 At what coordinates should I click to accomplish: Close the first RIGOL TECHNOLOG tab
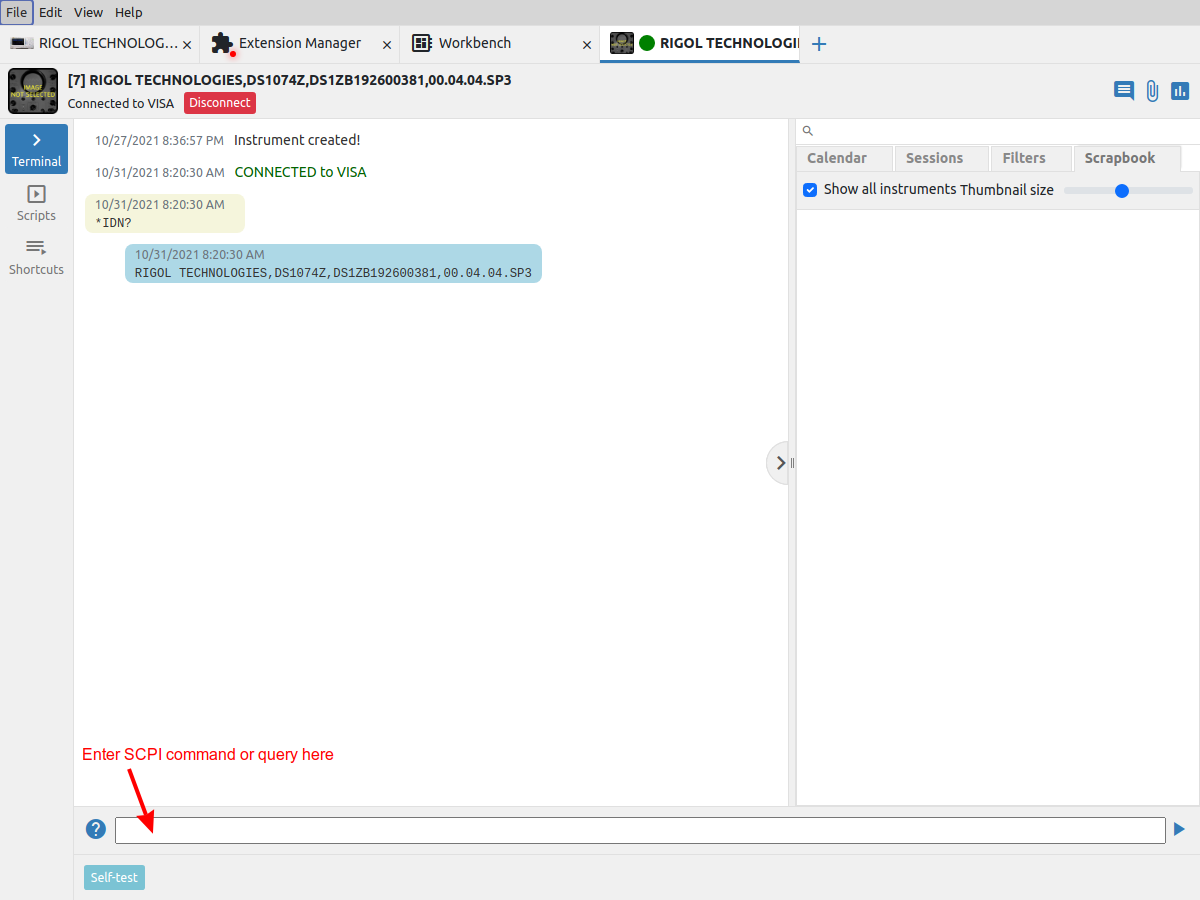187,45
